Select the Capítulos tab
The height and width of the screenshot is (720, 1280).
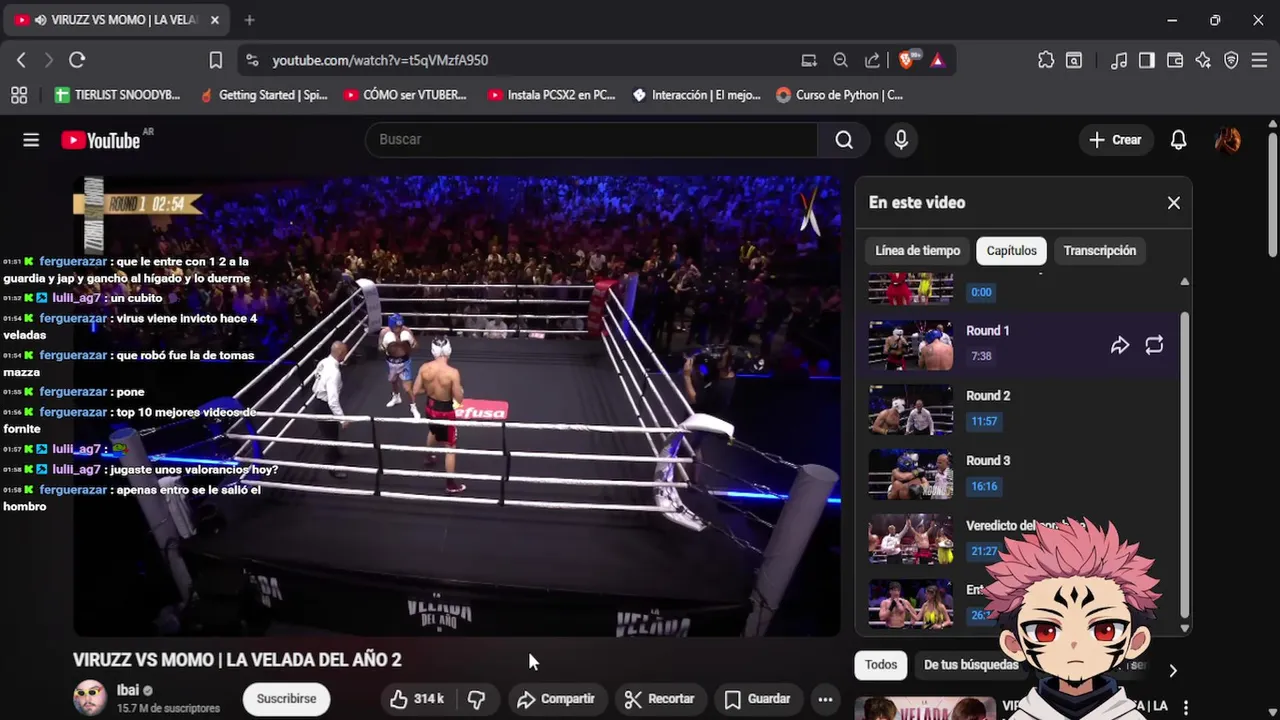pyautogui.click(x=1011, y=251)
